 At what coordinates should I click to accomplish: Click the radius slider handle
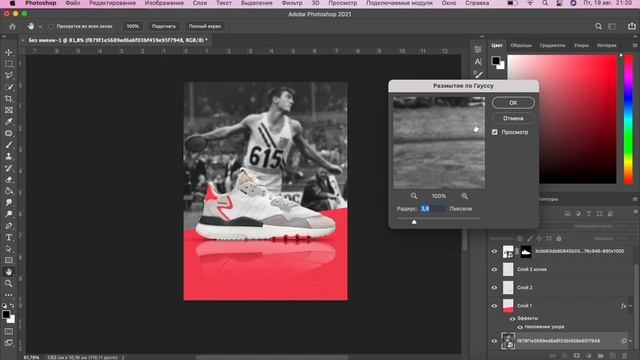[414, 222]
